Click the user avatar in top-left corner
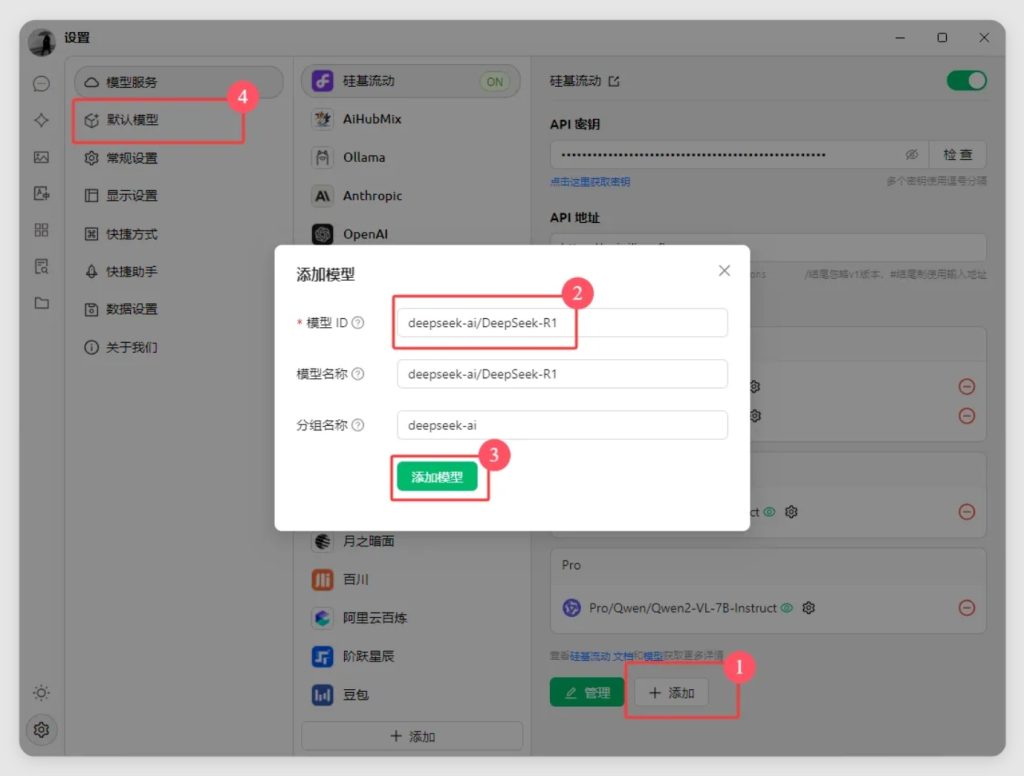The height and width of the screenshot is (776, 1024). click(x=42, y=42)
